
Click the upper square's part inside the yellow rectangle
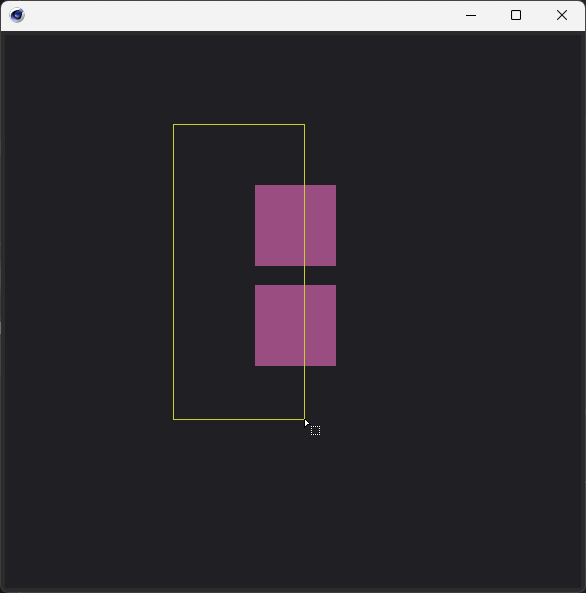[x=280, y=225]
